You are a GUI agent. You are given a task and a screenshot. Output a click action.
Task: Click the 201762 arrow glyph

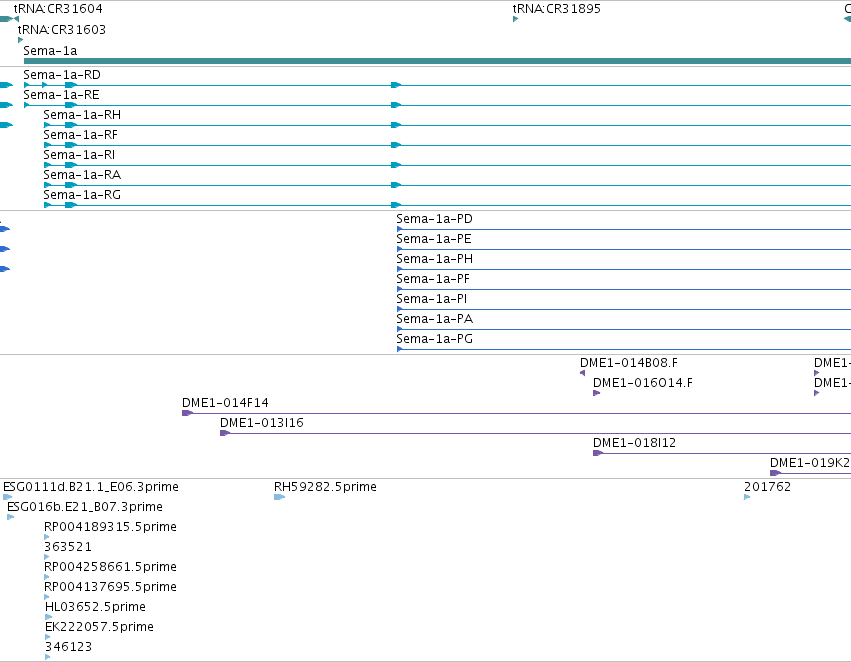tap(747, 498)
